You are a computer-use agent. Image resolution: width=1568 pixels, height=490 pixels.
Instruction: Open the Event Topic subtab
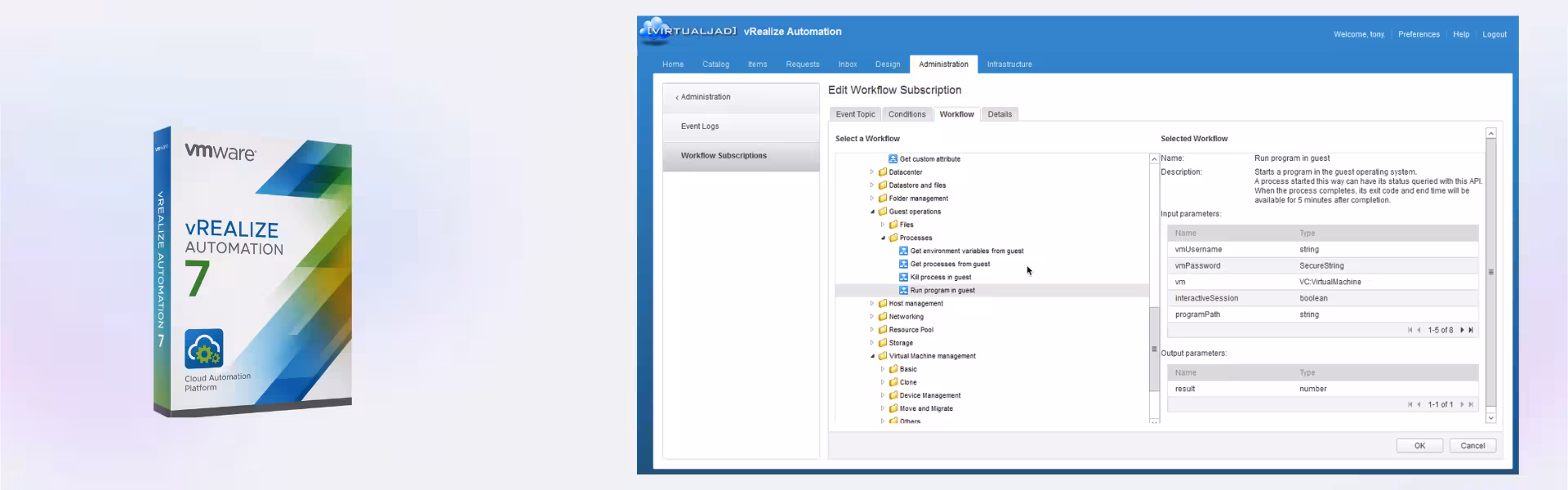click(x=855, y=114)
